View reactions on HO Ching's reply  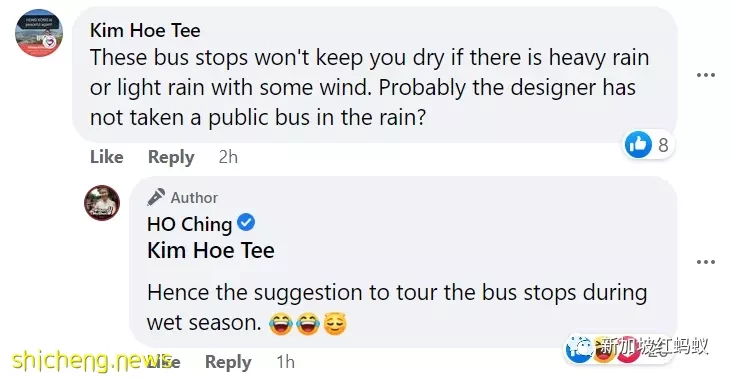coord(602,350)
